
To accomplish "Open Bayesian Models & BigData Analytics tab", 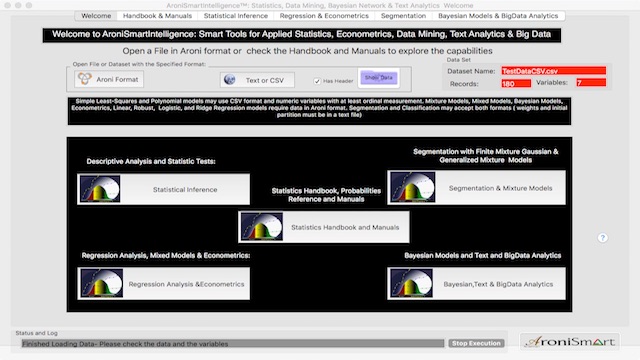I will (x=498, y=16).
